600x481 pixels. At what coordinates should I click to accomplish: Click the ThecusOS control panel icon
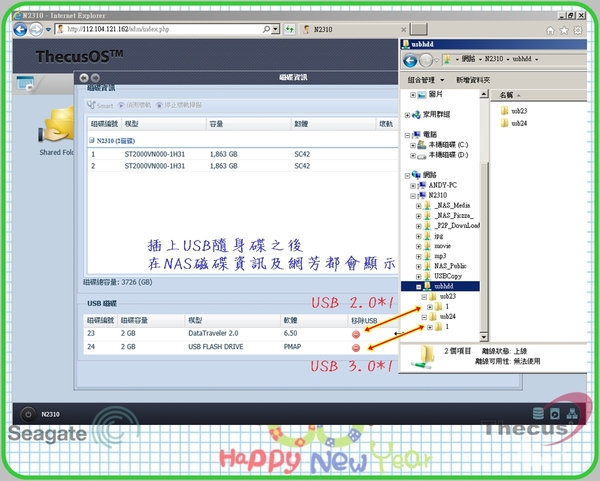[25, 83]
